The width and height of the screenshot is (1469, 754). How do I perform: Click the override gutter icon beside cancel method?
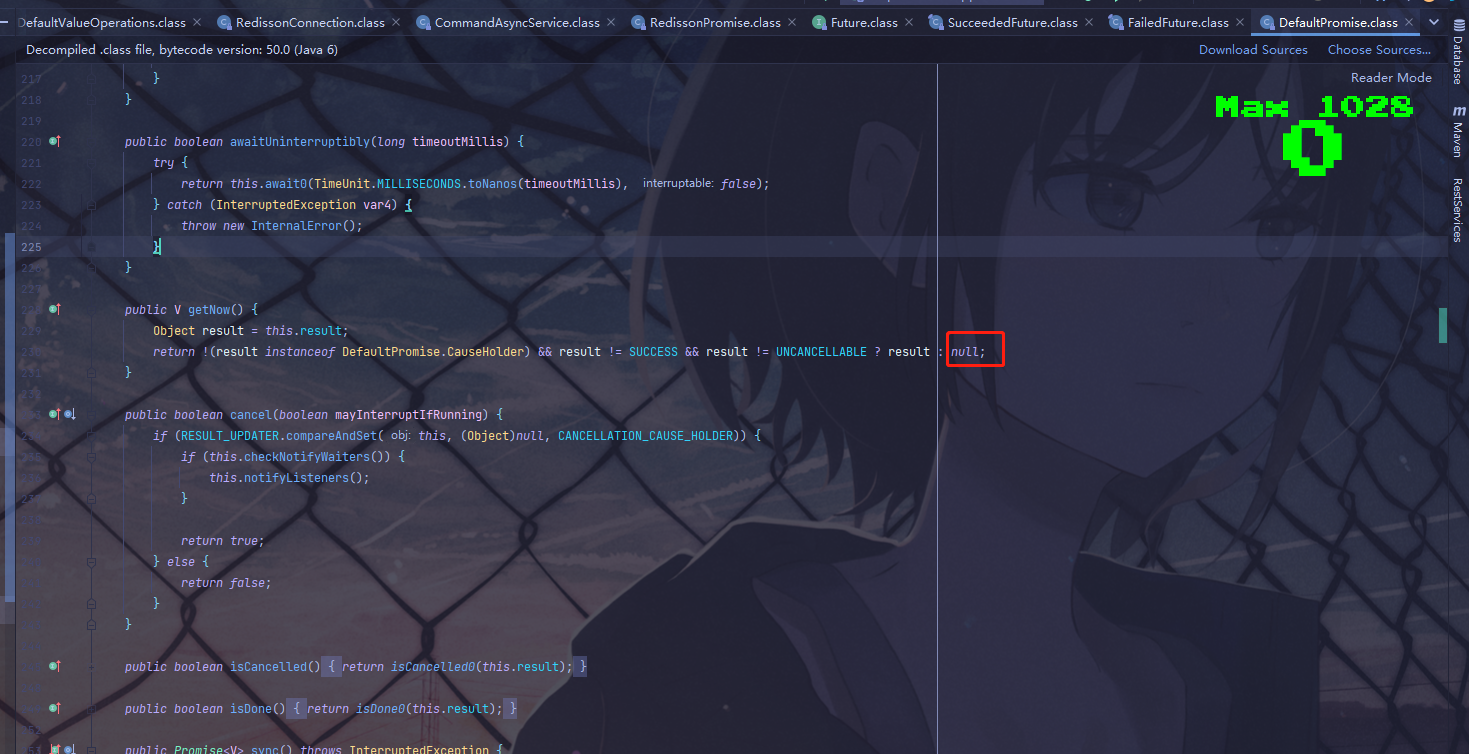pyautogui.click(x=55, y=413)
